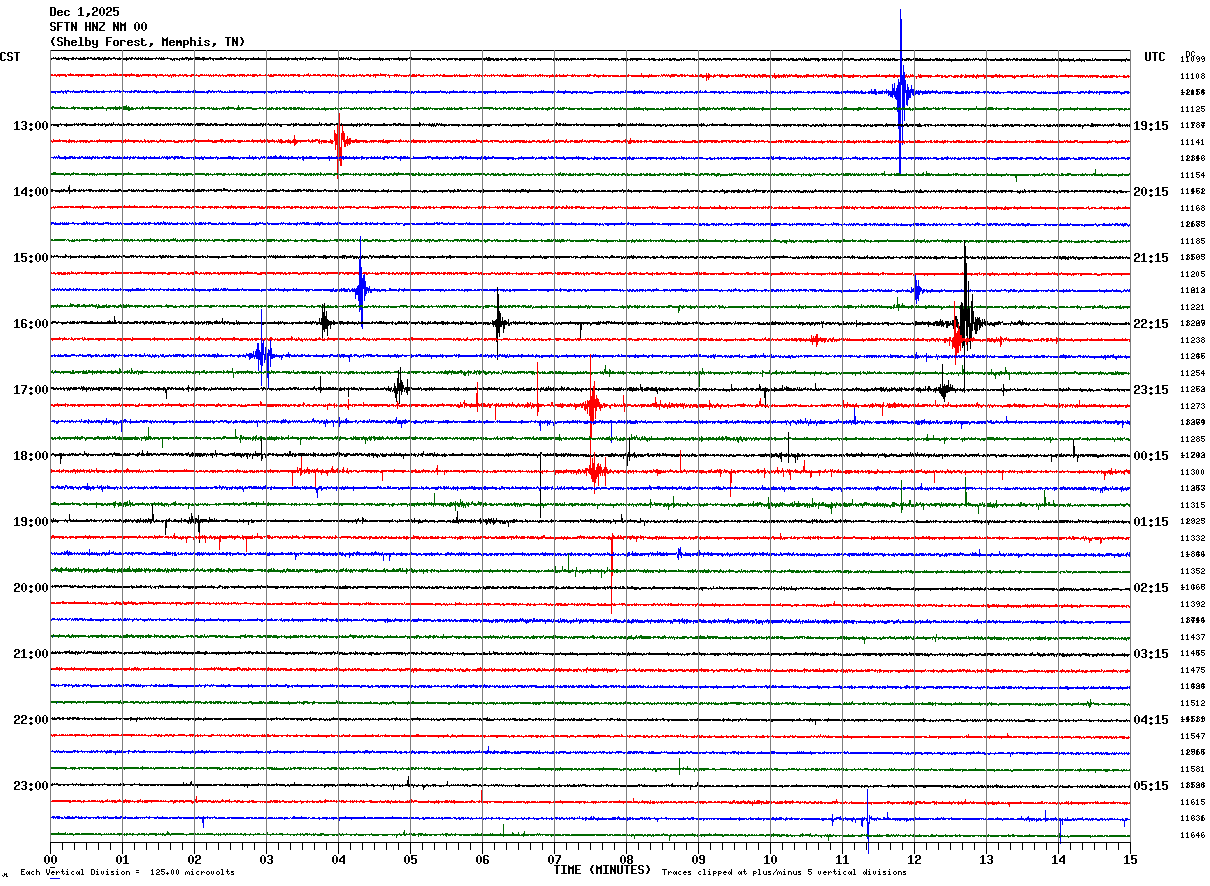Click the DC offset value 11238

(x=1192, y=340)
